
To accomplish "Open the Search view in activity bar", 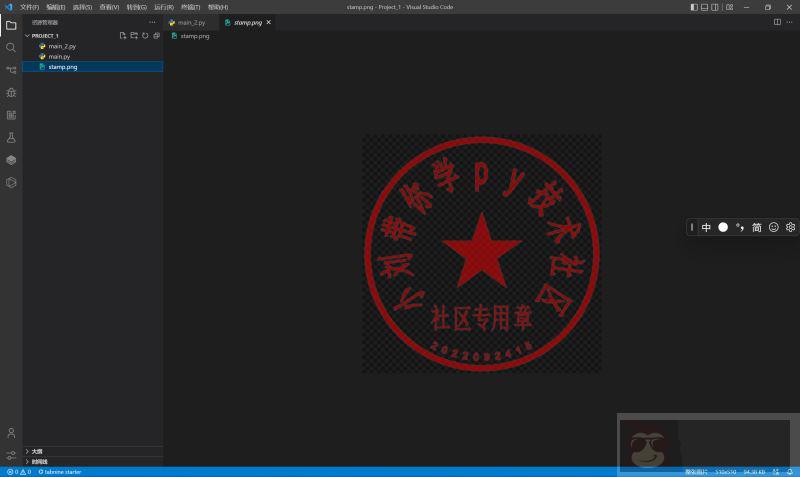I will (x=11, y=47).
